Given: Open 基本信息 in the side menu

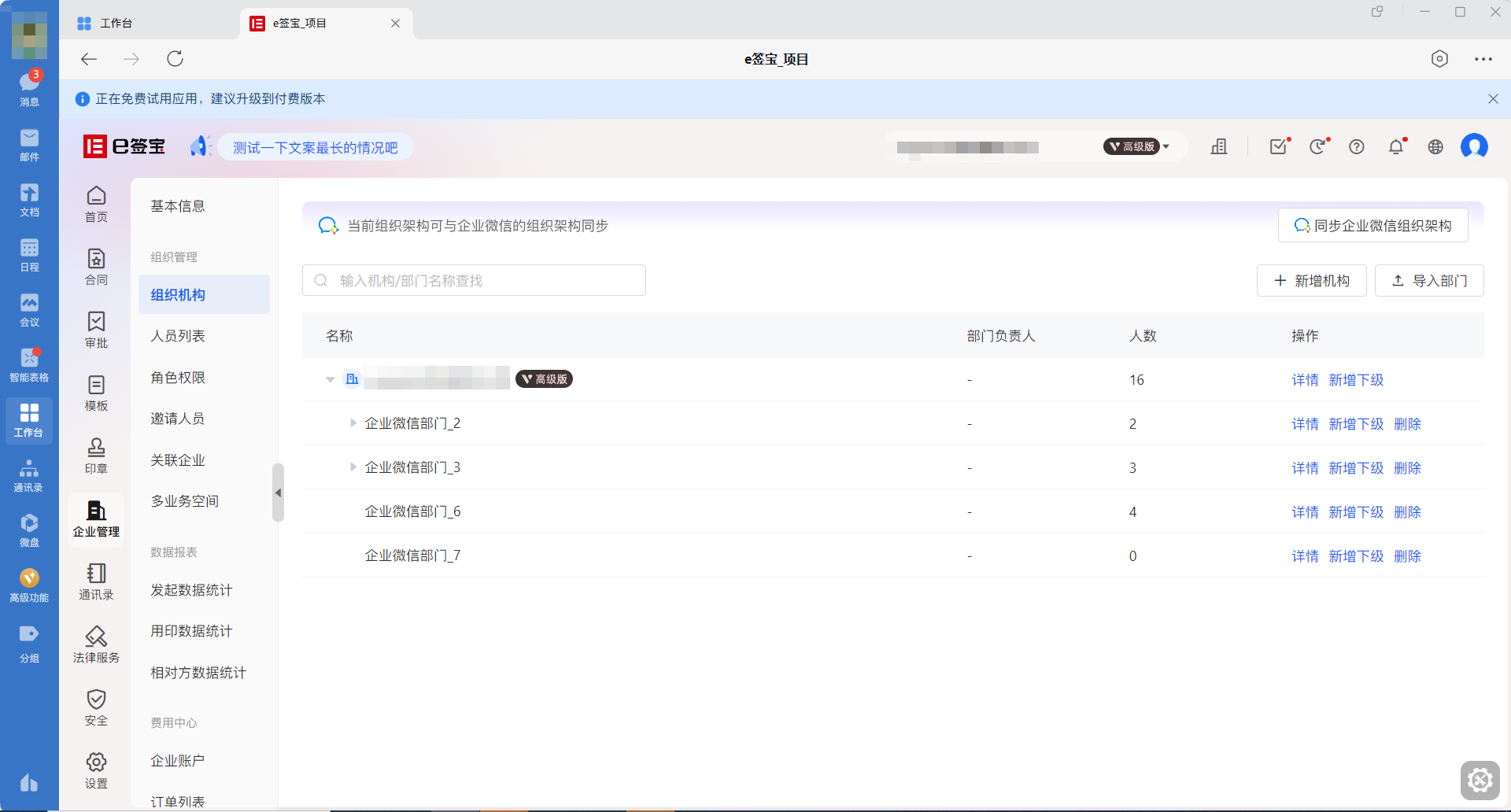Looking at the screenshot, I should (178, 206).
